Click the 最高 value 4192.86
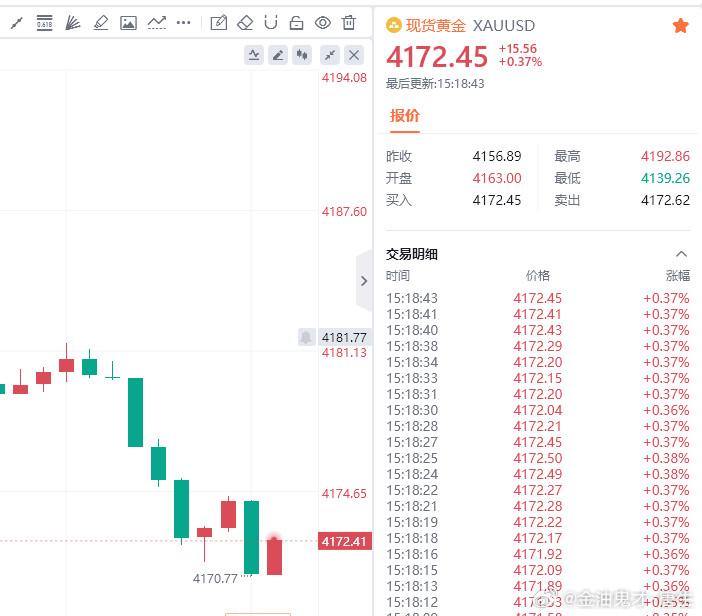Image resolution: width=702 pixels, height=616 pixels. click(x=665, y=156)
